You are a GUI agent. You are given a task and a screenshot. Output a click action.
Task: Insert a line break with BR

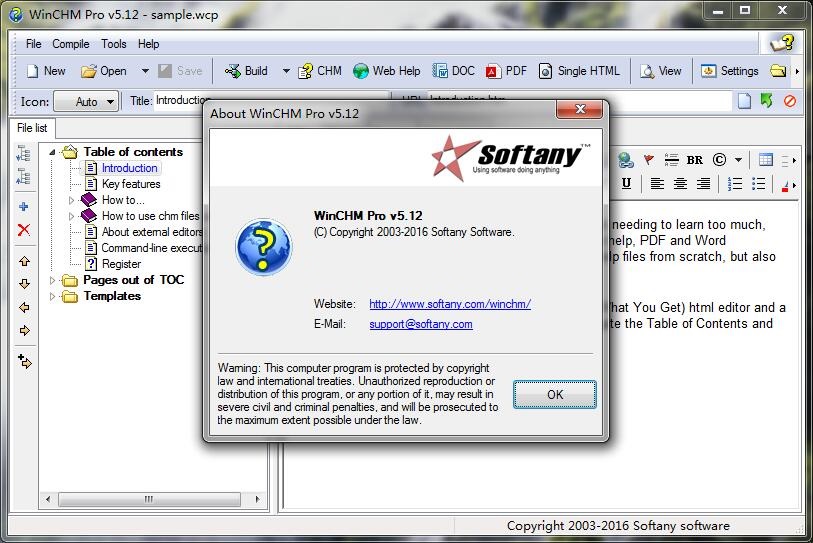point(695,160)
